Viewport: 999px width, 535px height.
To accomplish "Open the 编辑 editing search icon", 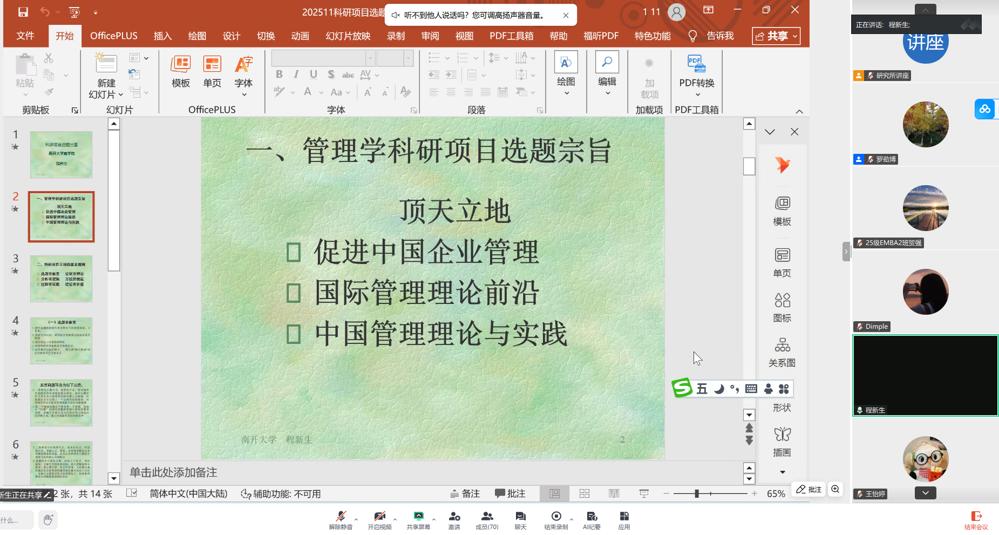I will pos(607,73).
